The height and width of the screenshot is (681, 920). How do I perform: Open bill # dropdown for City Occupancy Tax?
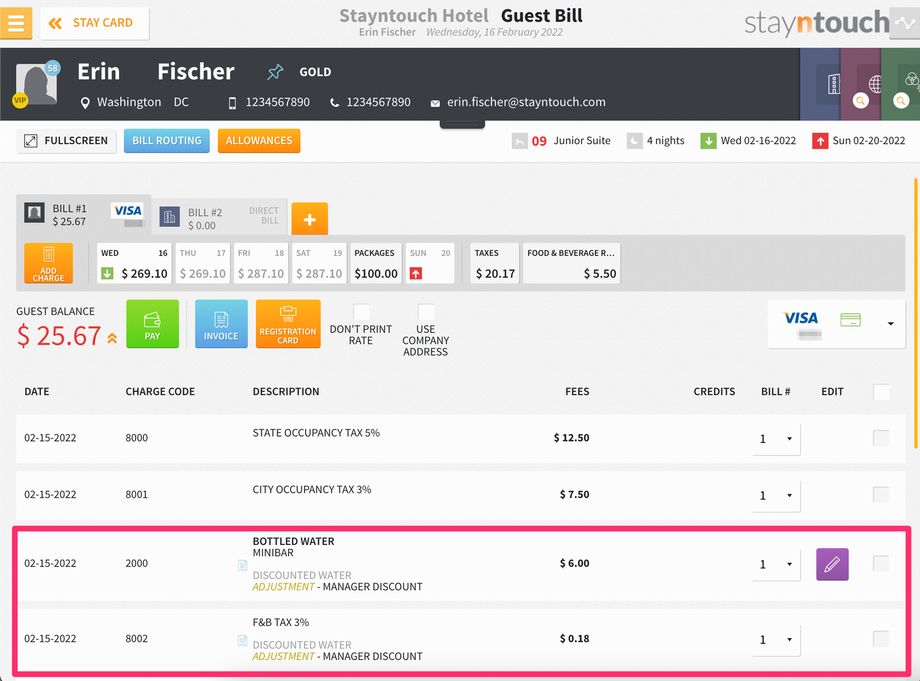point(776,496)
